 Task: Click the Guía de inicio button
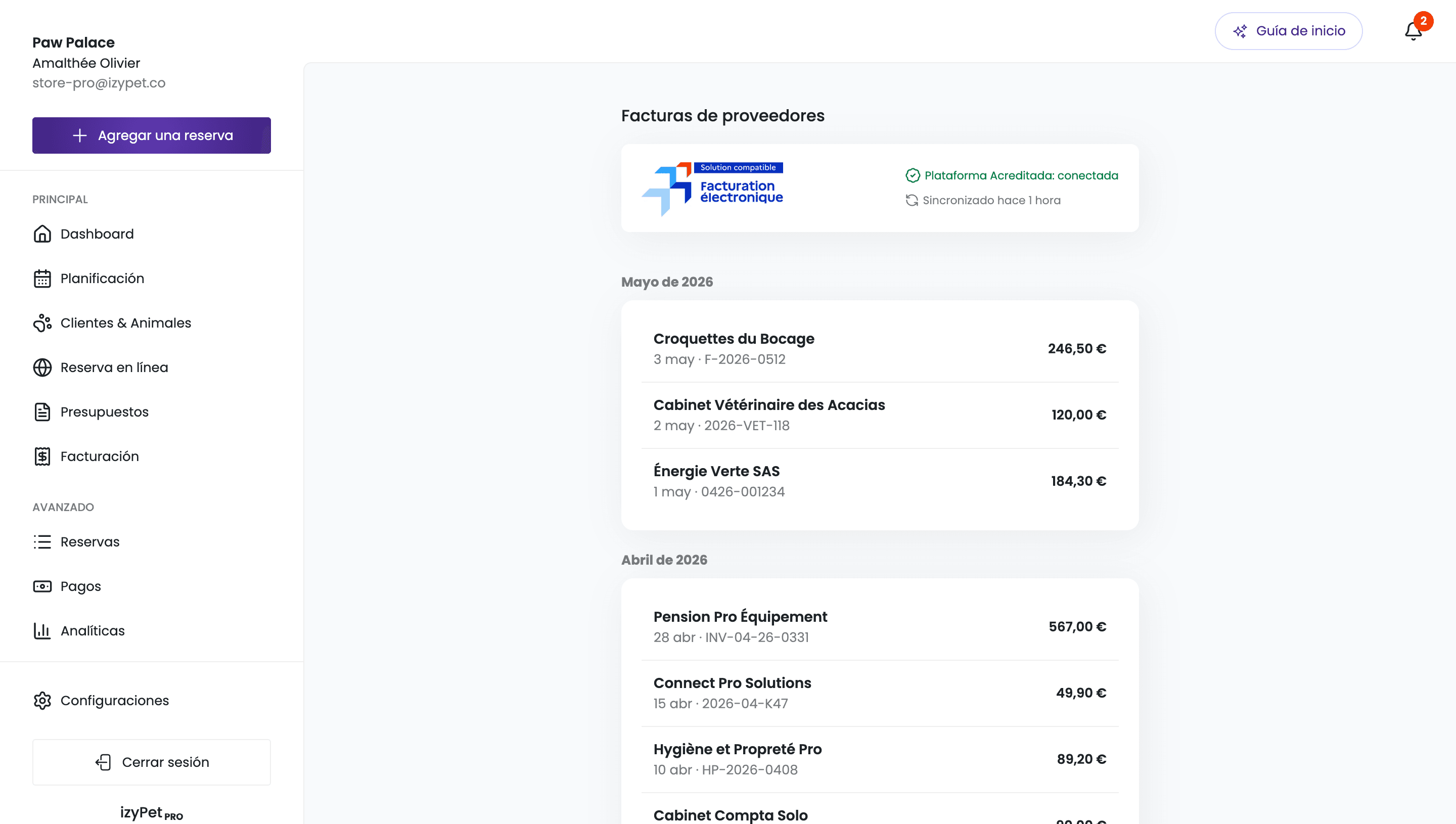click(1289, 31)
